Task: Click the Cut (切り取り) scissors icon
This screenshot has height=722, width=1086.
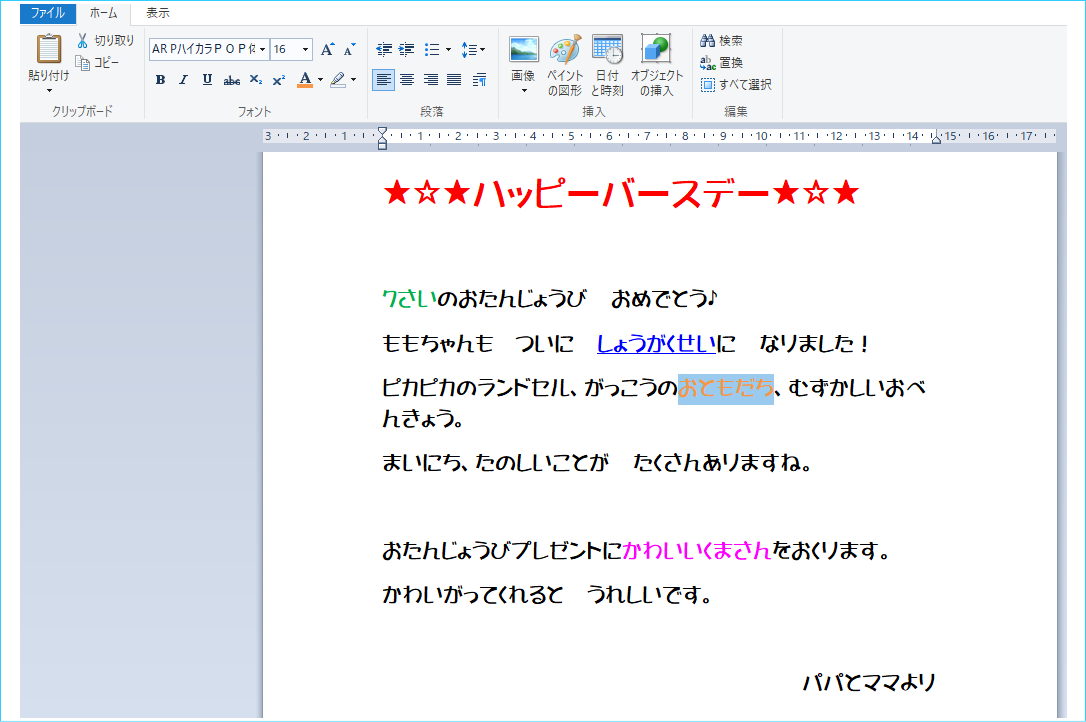Action: click(84, 41)
